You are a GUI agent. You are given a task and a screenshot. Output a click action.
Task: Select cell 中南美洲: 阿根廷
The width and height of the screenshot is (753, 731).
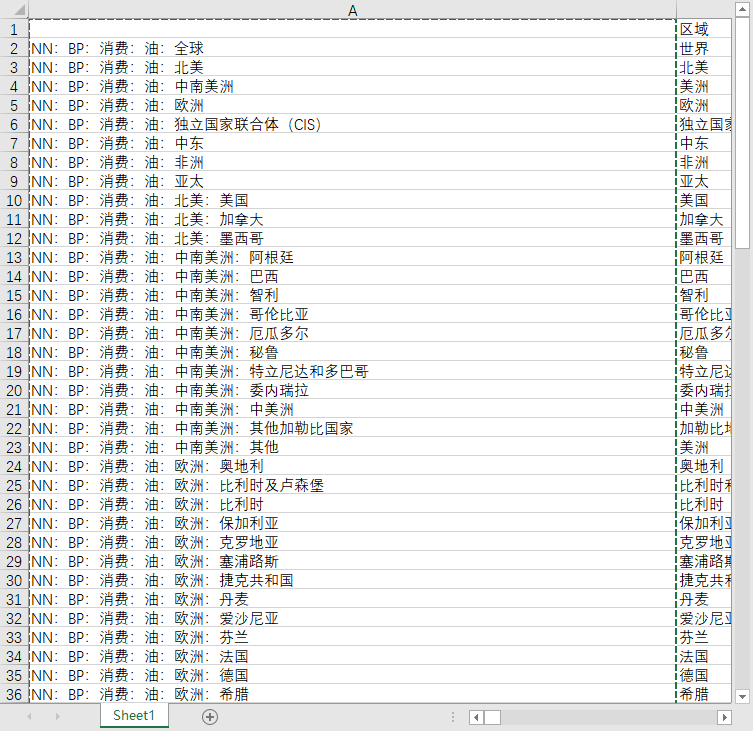point(352,257)
